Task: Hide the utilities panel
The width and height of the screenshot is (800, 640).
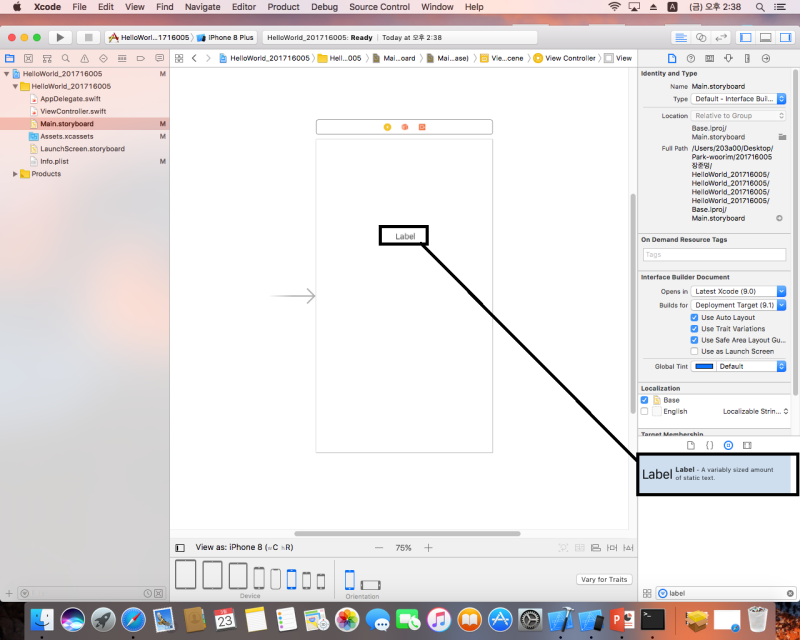Action: coord(785,37)
